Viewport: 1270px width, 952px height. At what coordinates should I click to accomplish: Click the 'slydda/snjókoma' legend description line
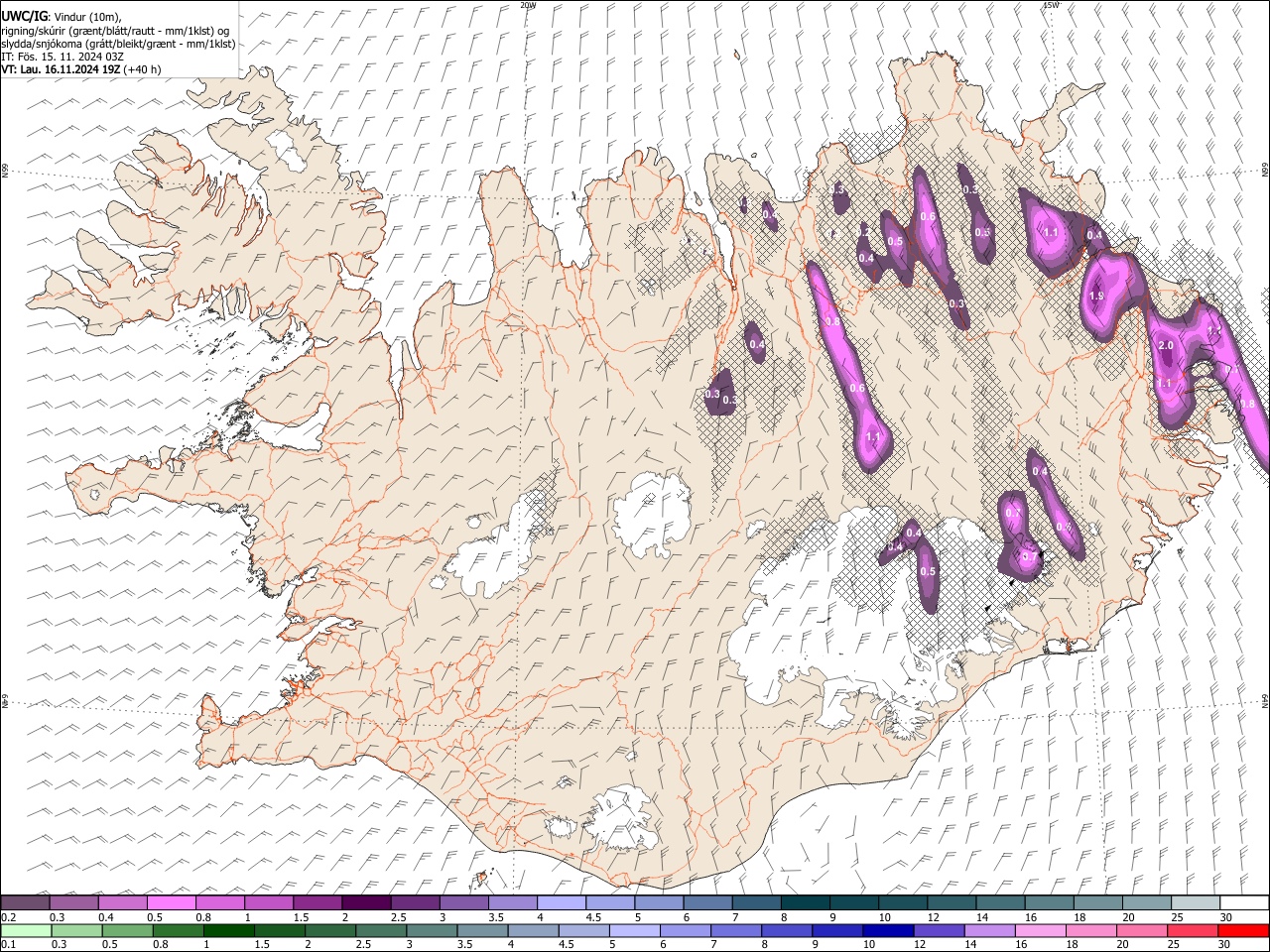click(118, 44)
